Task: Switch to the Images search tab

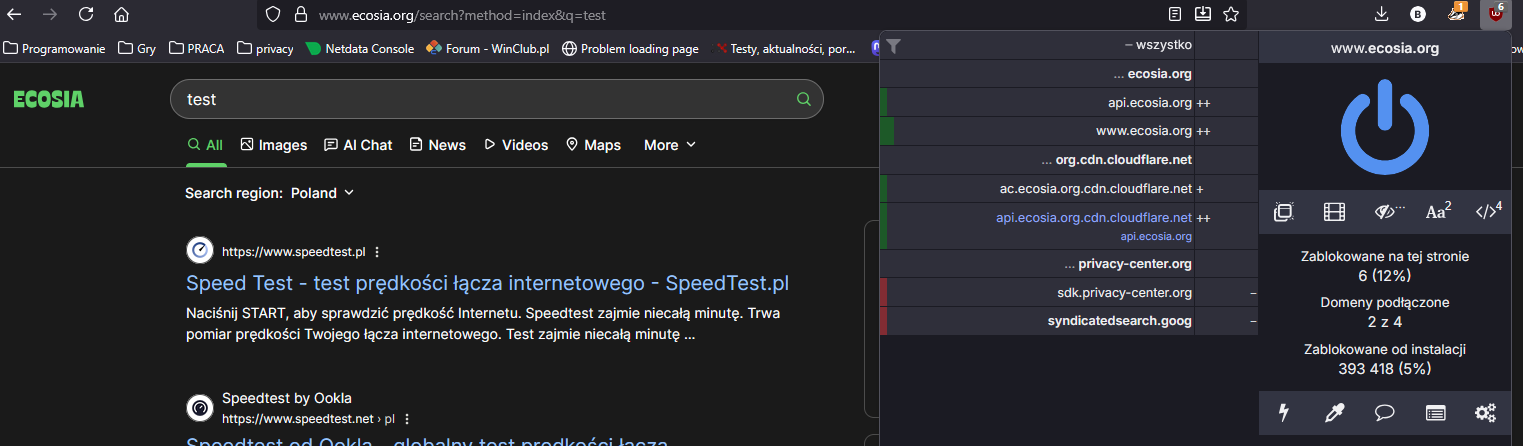Action: point(274,145)
